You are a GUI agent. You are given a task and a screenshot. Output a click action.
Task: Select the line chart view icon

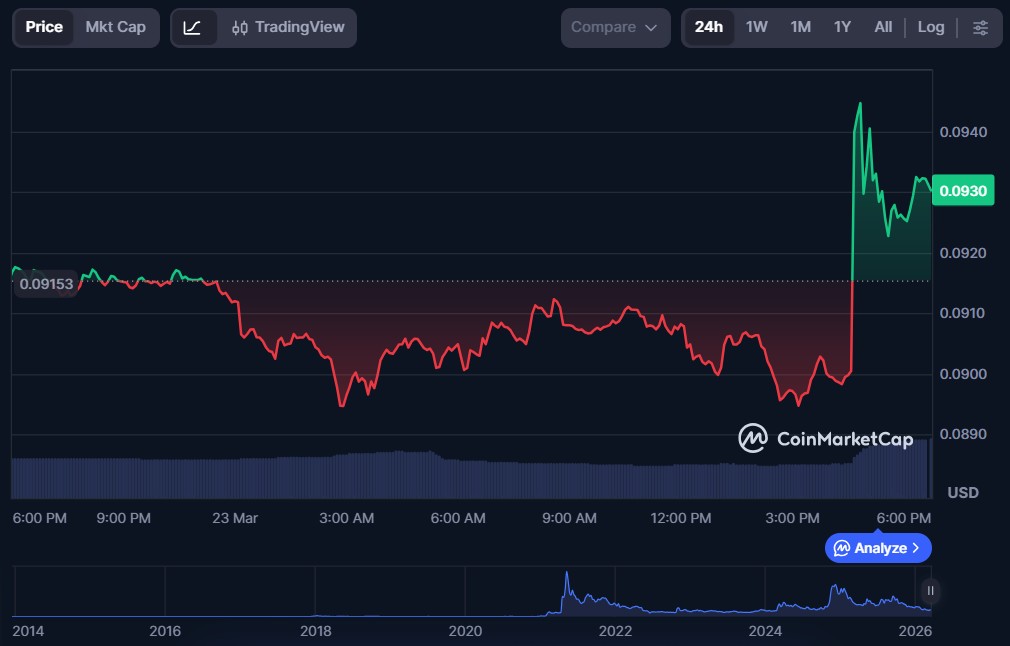(193, 28)
